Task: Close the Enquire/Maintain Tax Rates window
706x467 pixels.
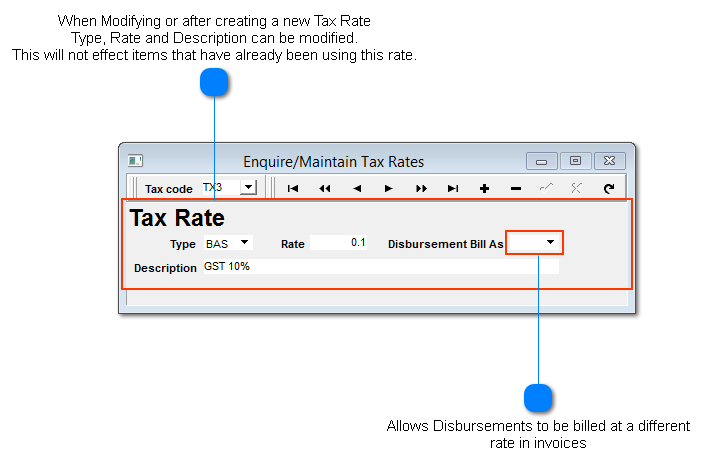Action: pyautogui.click(x=609, y=161)
